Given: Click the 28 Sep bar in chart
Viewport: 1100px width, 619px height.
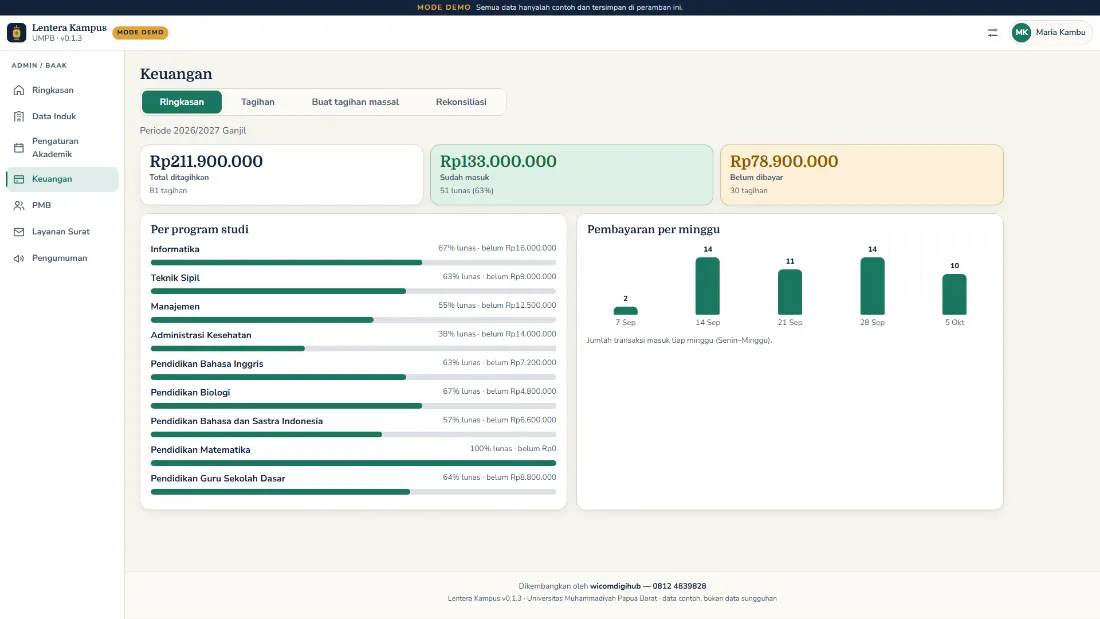Looking at the screenshot, I should tap(872, 286).
